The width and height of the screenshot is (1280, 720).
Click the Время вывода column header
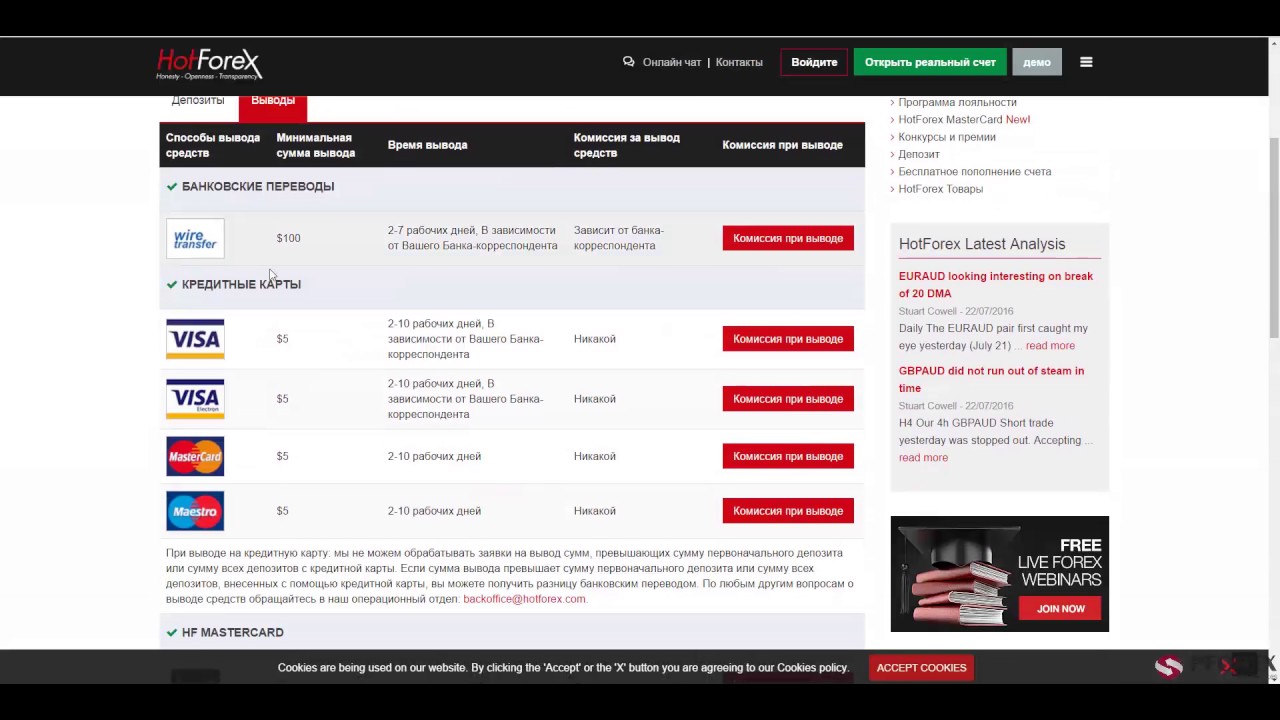[x=427, y=145]
